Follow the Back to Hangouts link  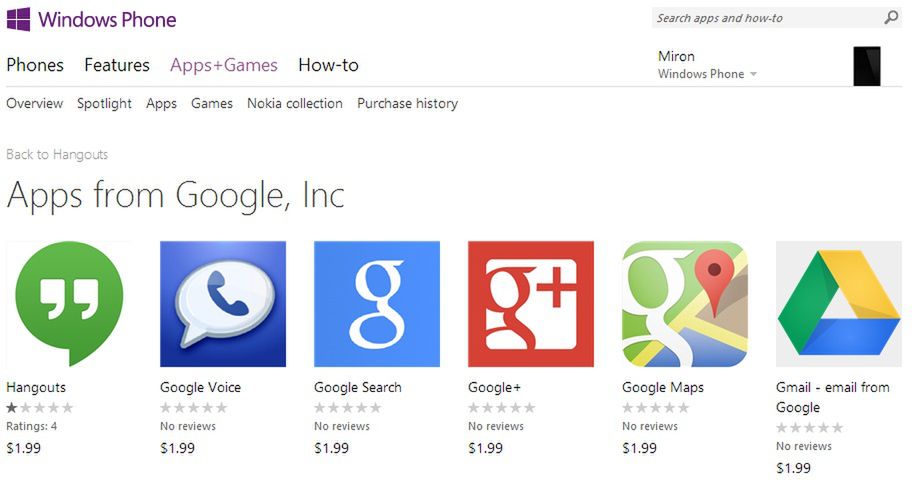click(x=57, y=154)
